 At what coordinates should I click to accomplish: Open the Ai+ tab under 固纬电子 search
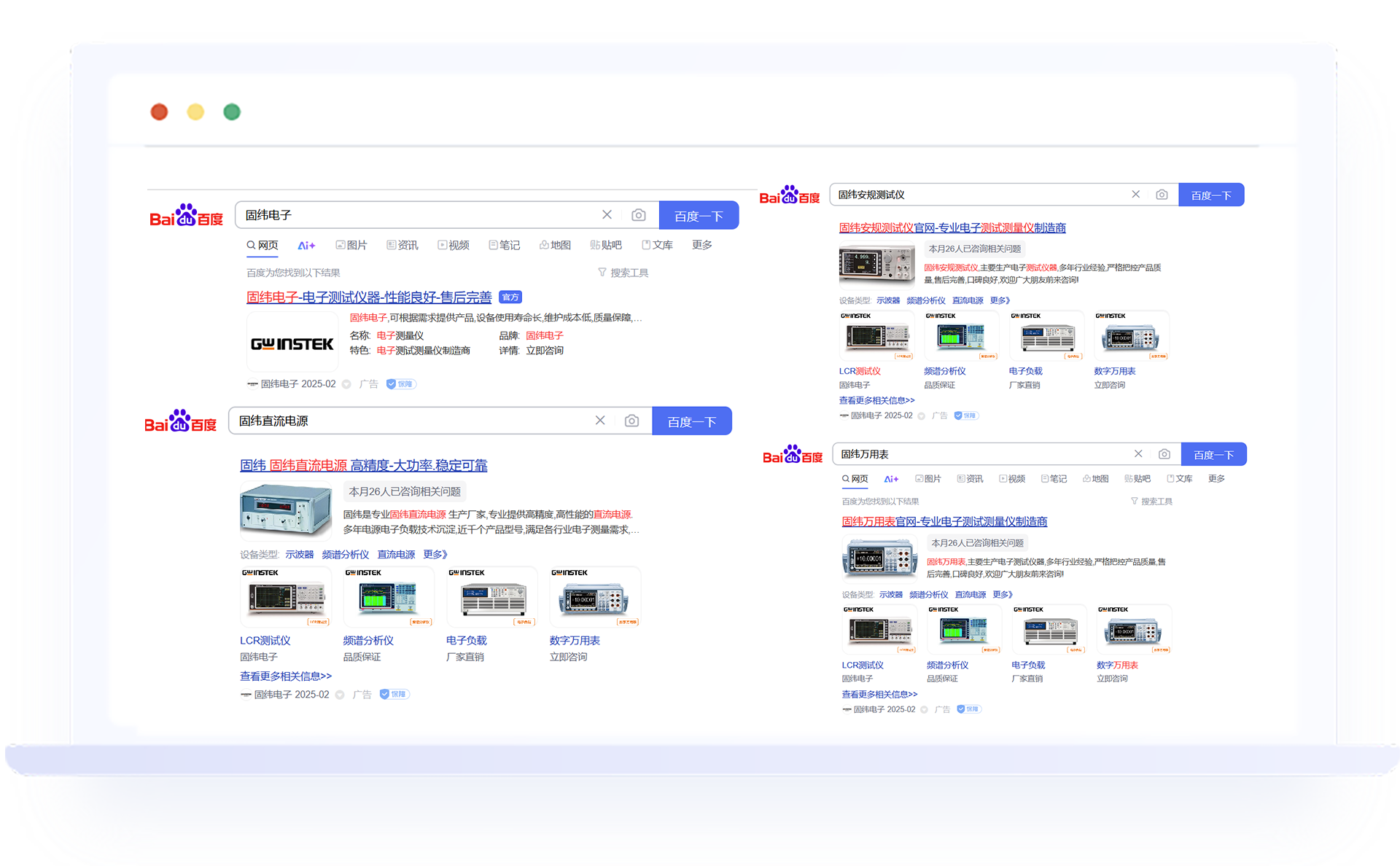[x=306, y=246]
